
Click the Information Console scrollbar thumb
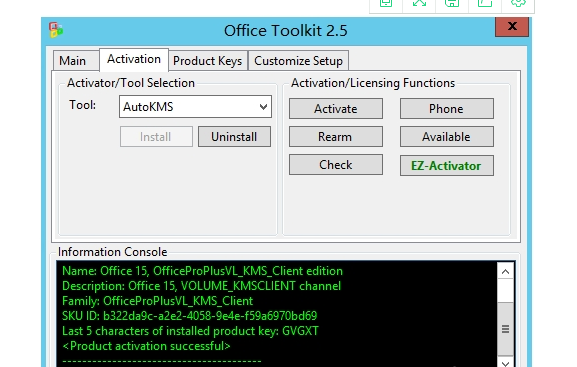(x=505, y=328)
